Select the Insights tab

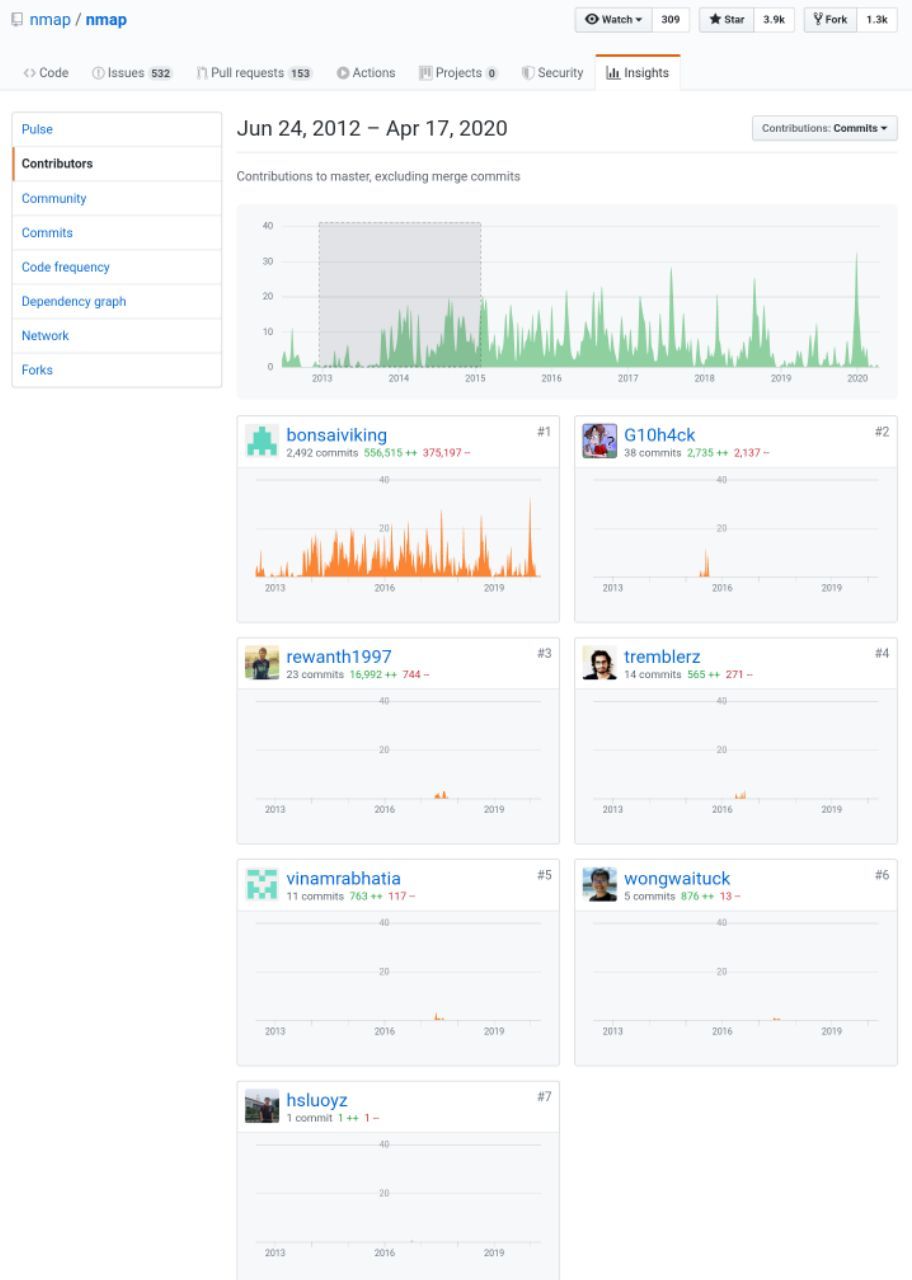coord(637,73)
